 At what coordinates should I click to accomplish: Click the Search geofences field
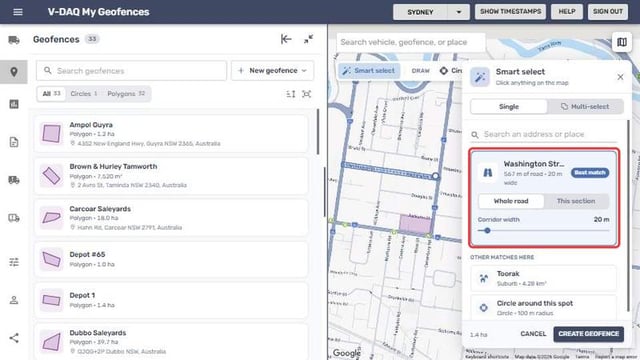point(131,71)
